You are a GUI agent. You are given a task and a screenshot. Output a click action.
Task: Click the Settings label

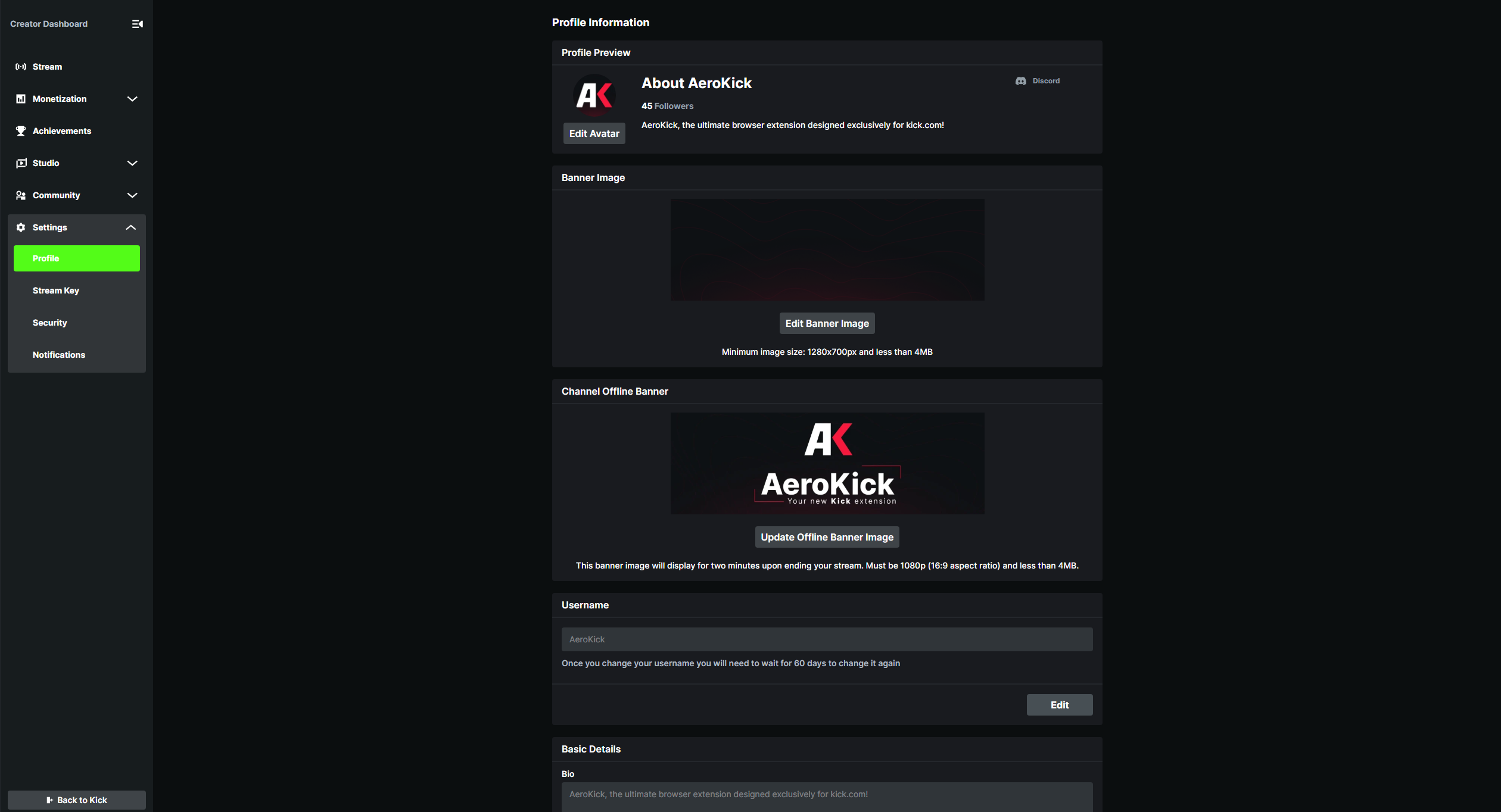point(50,227)
